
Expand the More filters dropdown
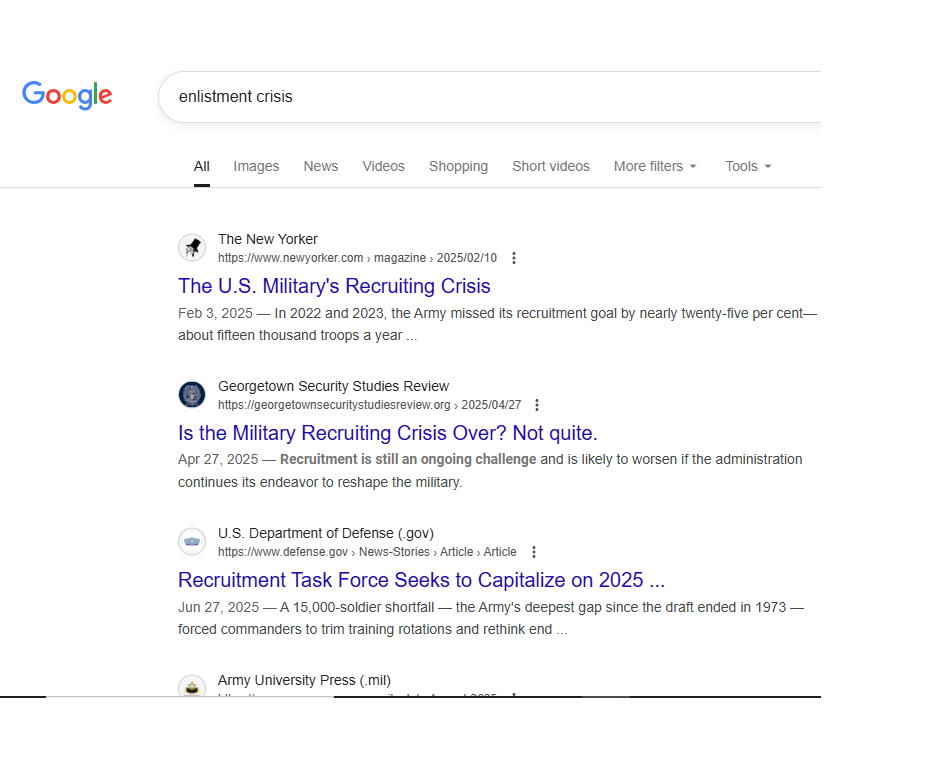tap(655, 166)
